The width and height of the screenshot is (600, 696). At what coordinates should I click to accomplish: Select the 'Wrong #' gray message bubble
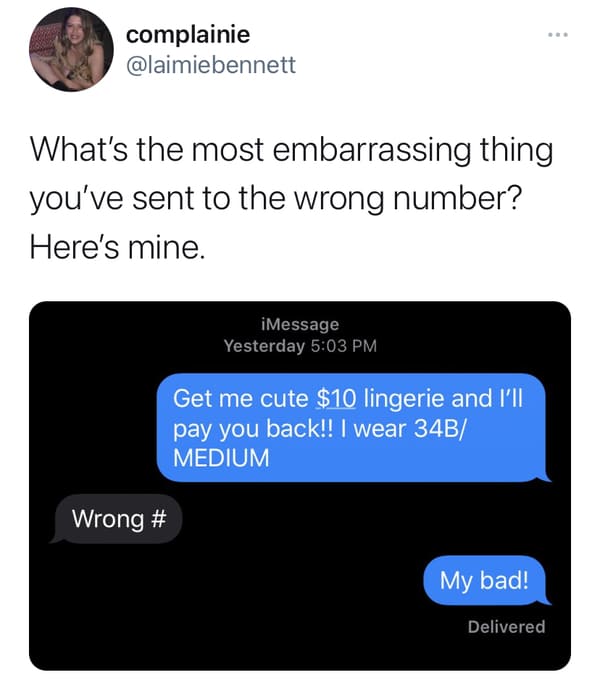(x=116, y=518)
